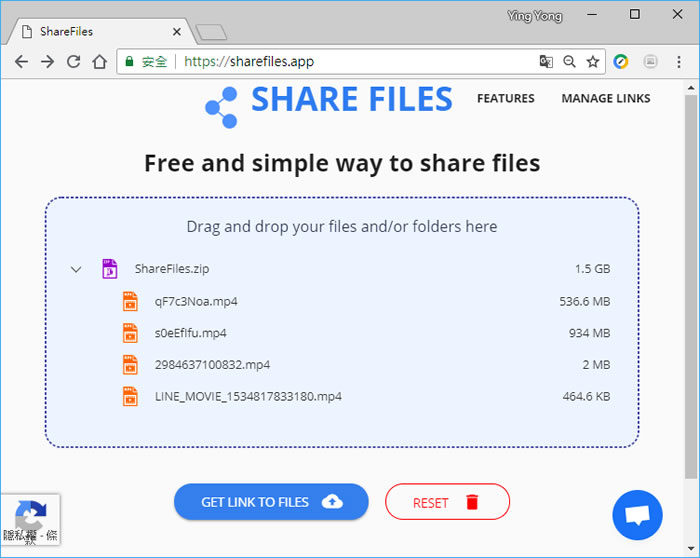Select the LINE_MOVIE_1534817833180.mp4 file name
This screenshot has width=700, height=558.
pos(248,396)
